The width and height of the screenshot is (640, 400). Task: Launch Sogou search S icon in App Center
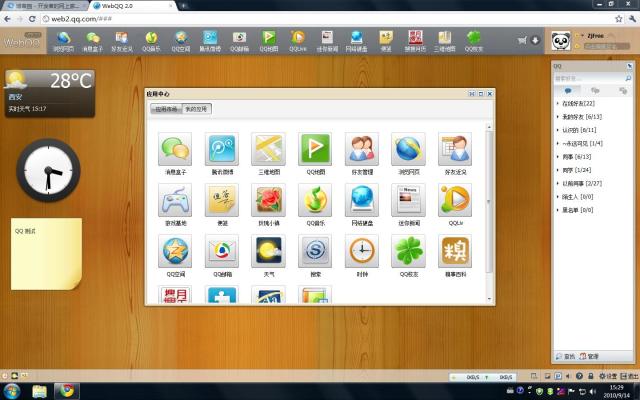[315, 251]
